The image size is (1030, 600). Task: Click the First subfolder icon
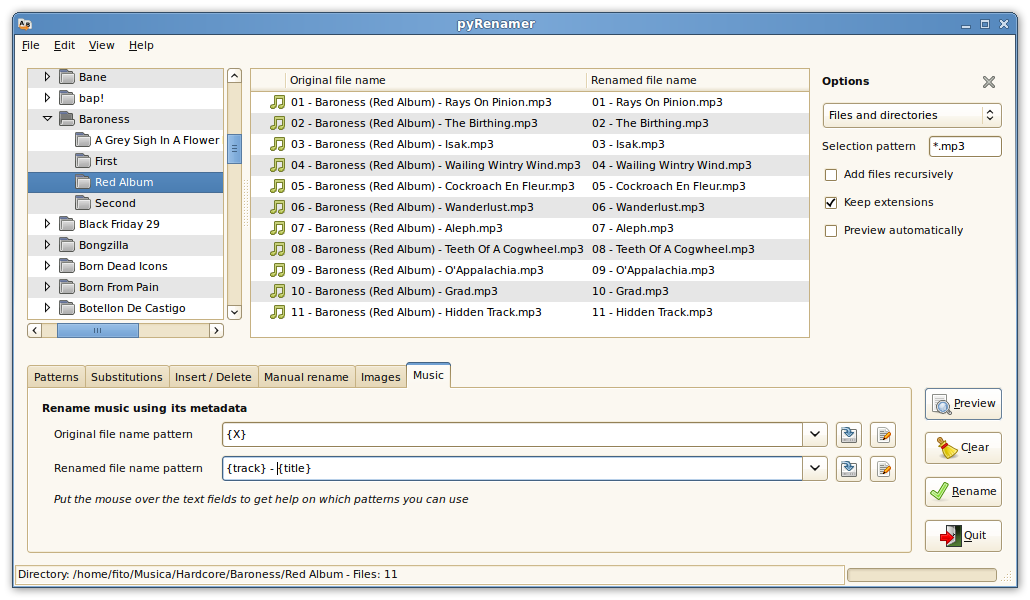point(83,161)
